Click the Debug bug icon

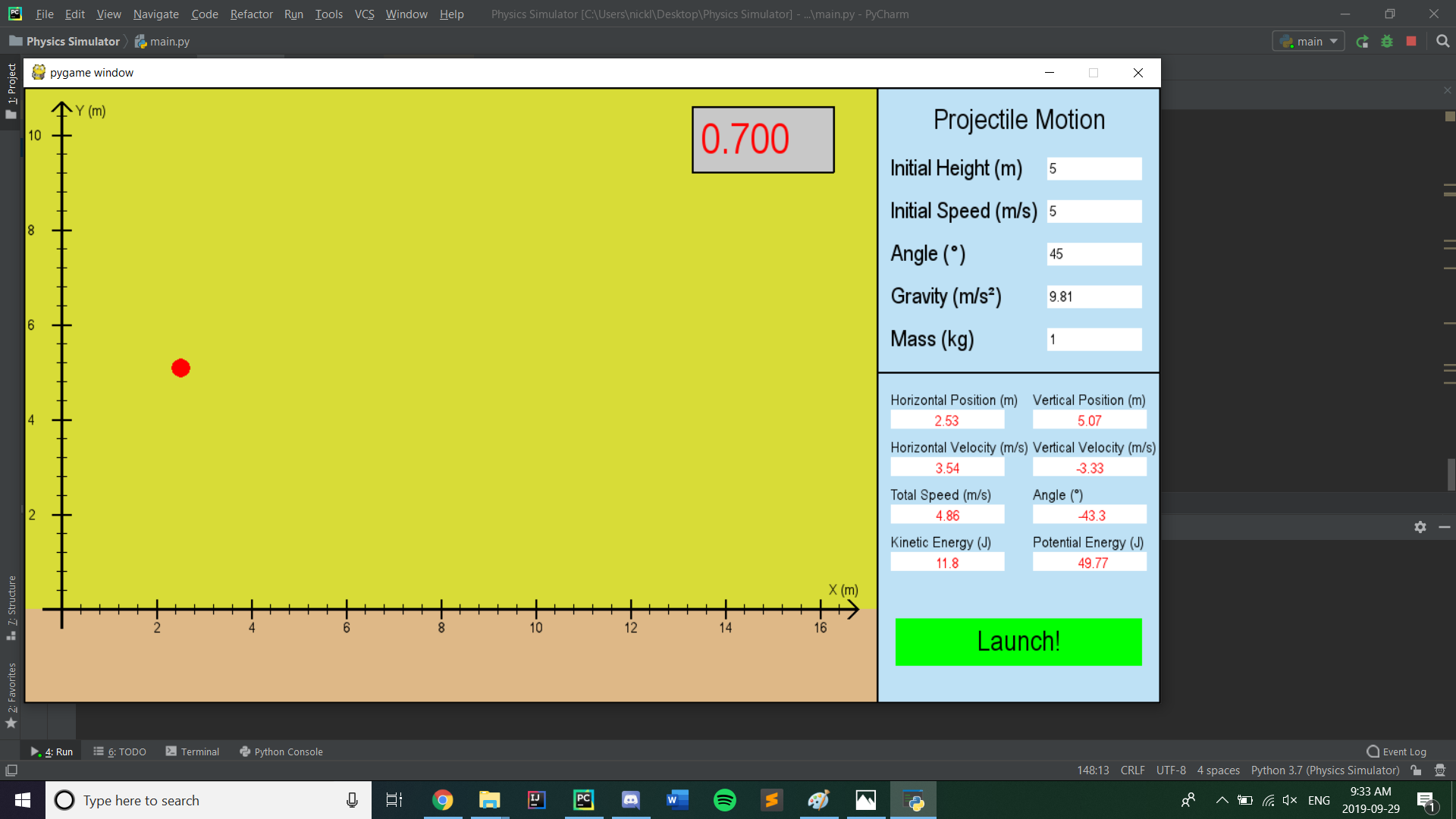1387,42
